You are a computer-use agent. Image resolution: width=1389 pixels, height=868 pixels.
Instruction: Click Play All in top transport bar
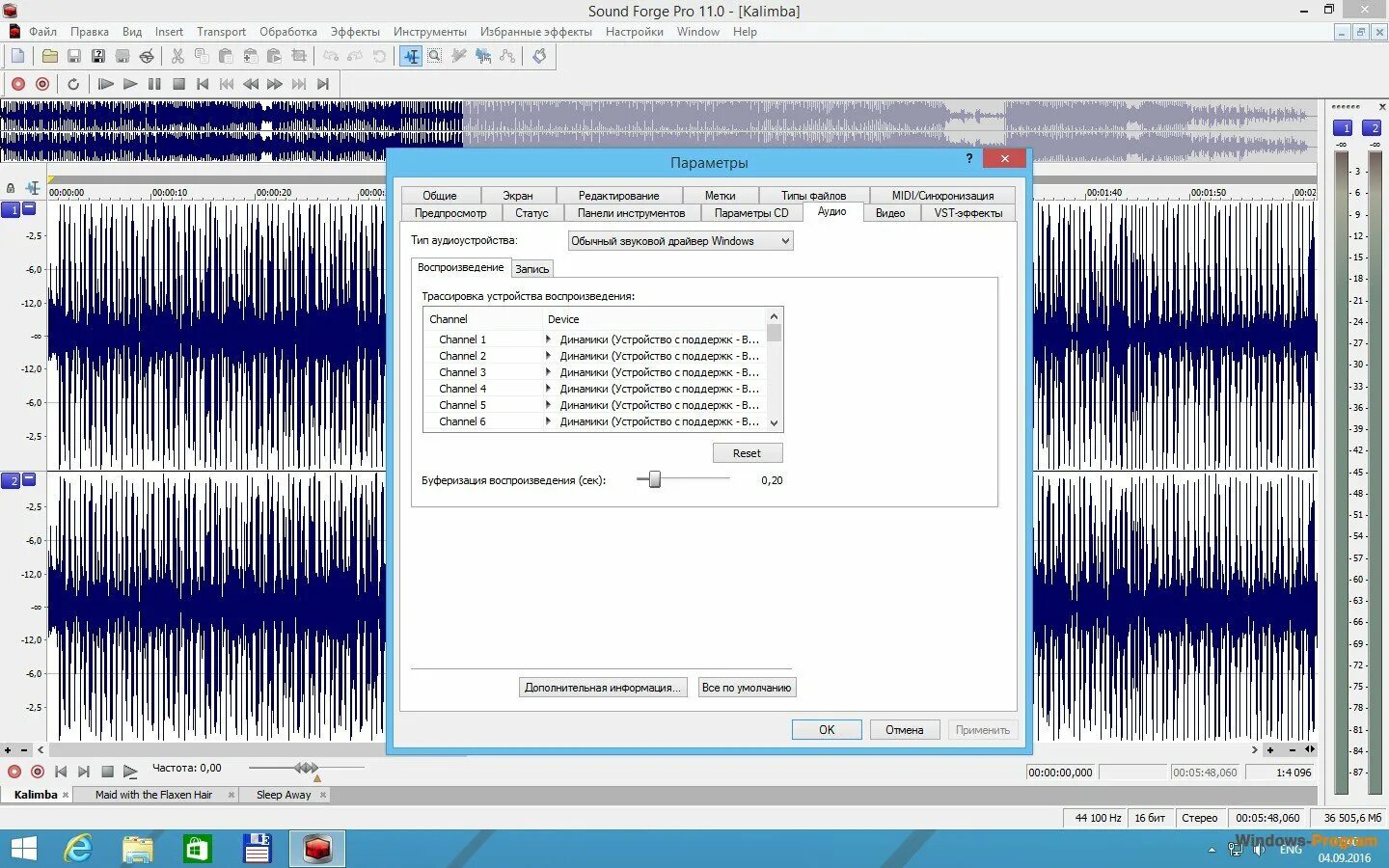click(106, 84)
